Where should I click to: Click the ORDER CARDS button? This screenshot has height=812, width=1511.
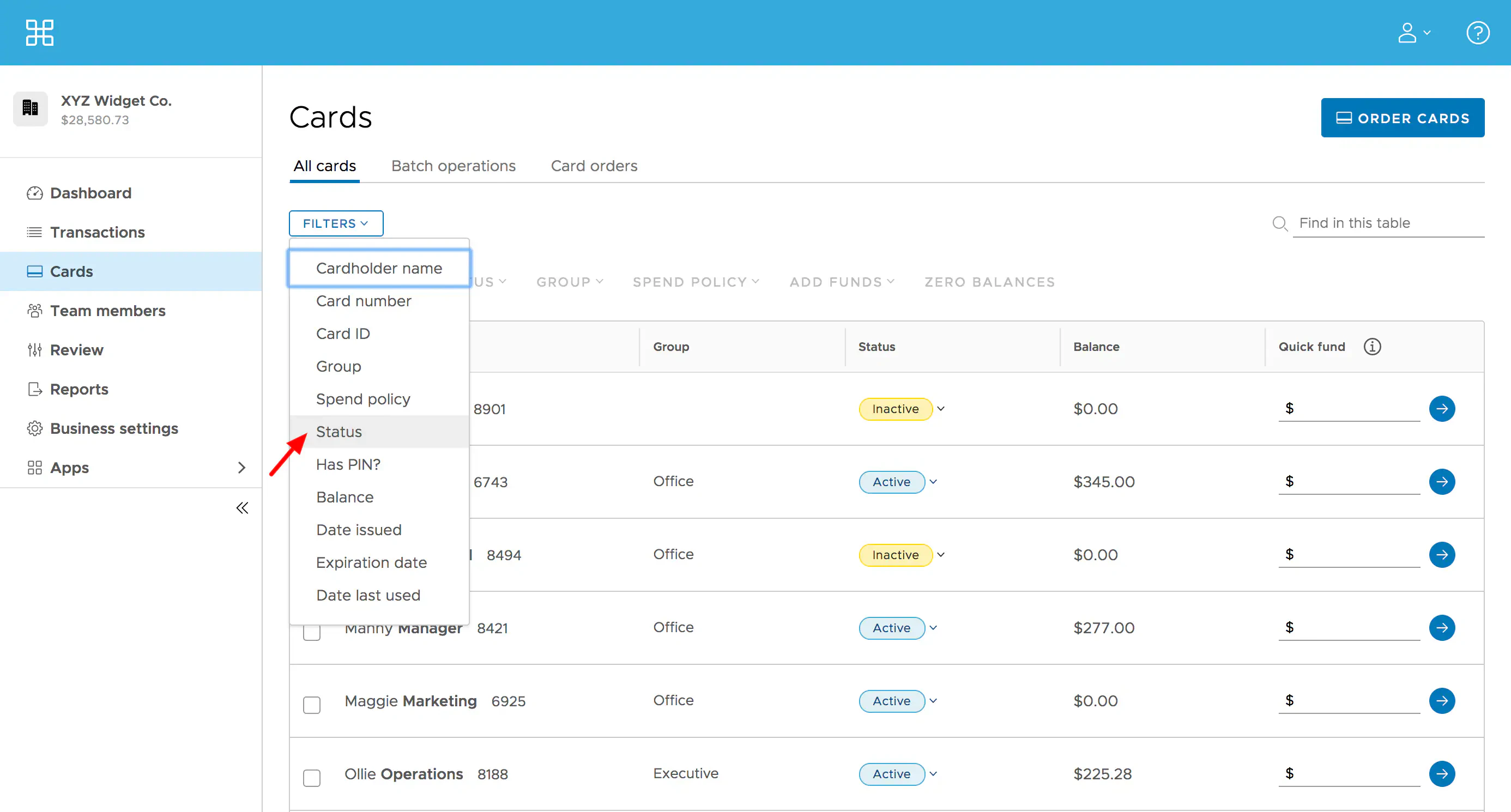click(x=1402, y=118)
